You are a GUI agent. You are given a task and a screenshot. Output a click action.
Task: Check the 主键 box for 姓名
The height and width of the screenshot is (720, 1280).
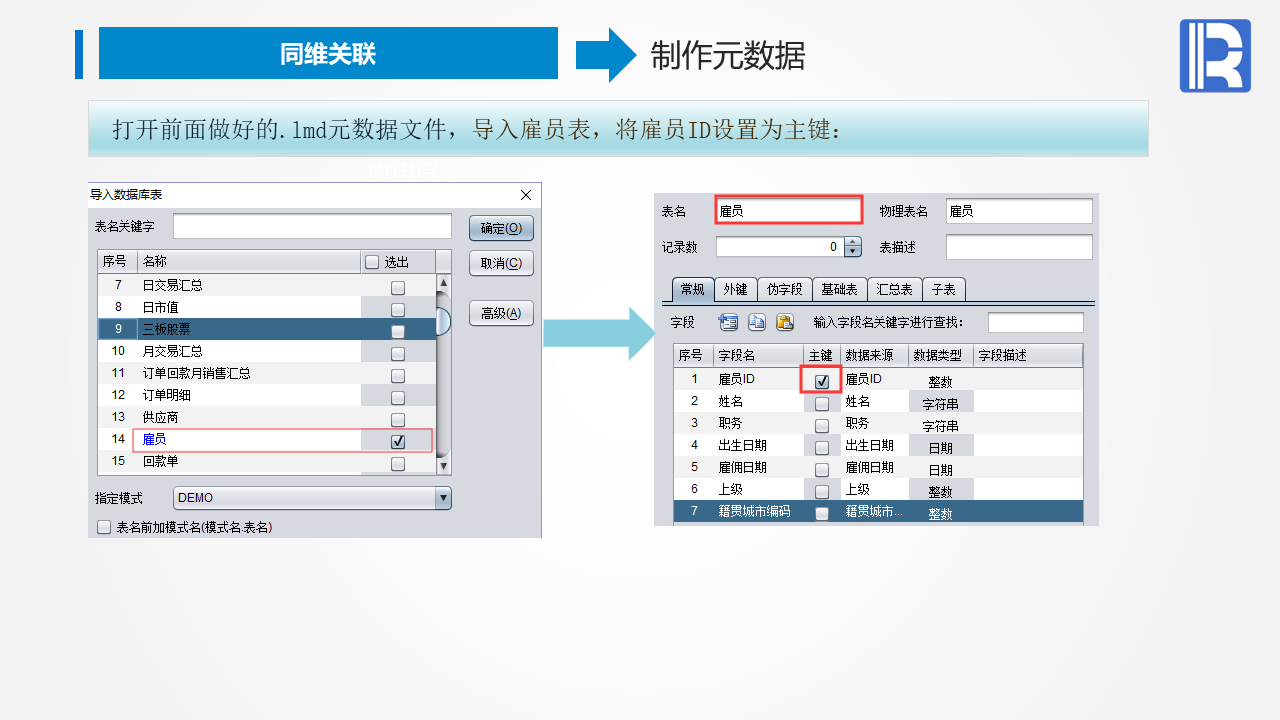(x=822, y=403)
